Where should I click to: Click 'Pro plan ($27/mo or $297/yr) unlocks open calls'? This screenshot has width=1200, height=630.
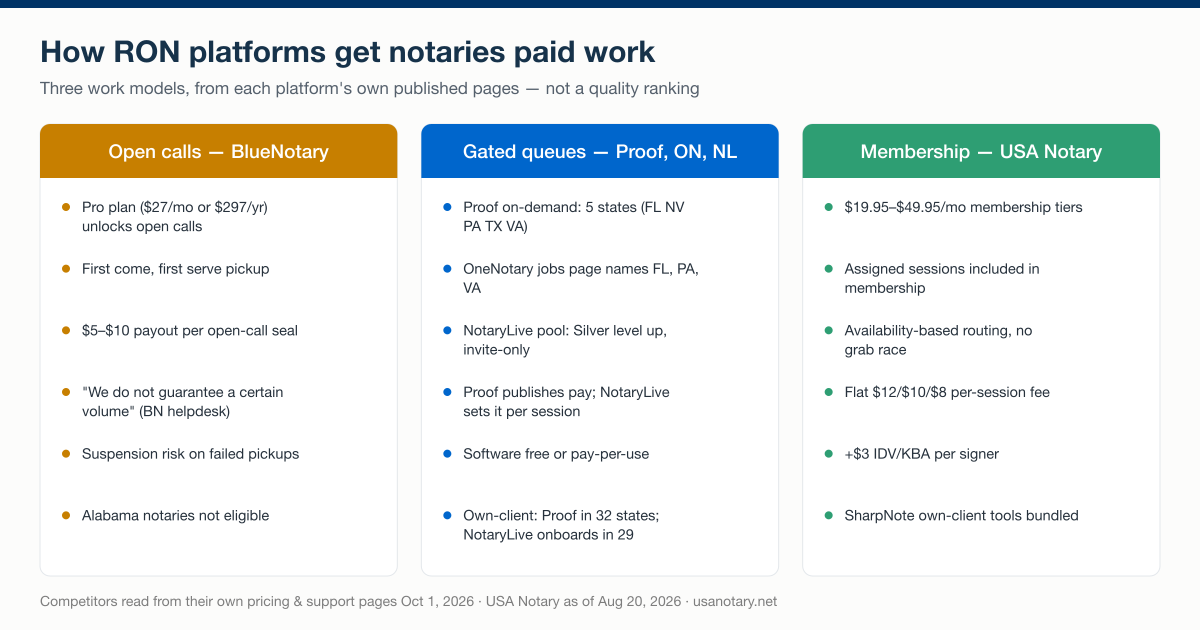tap(175, 217)
